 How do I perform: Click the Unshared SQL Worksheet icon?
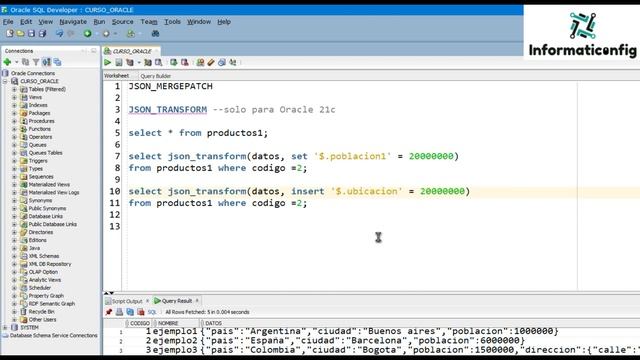[x=200, y=62]
